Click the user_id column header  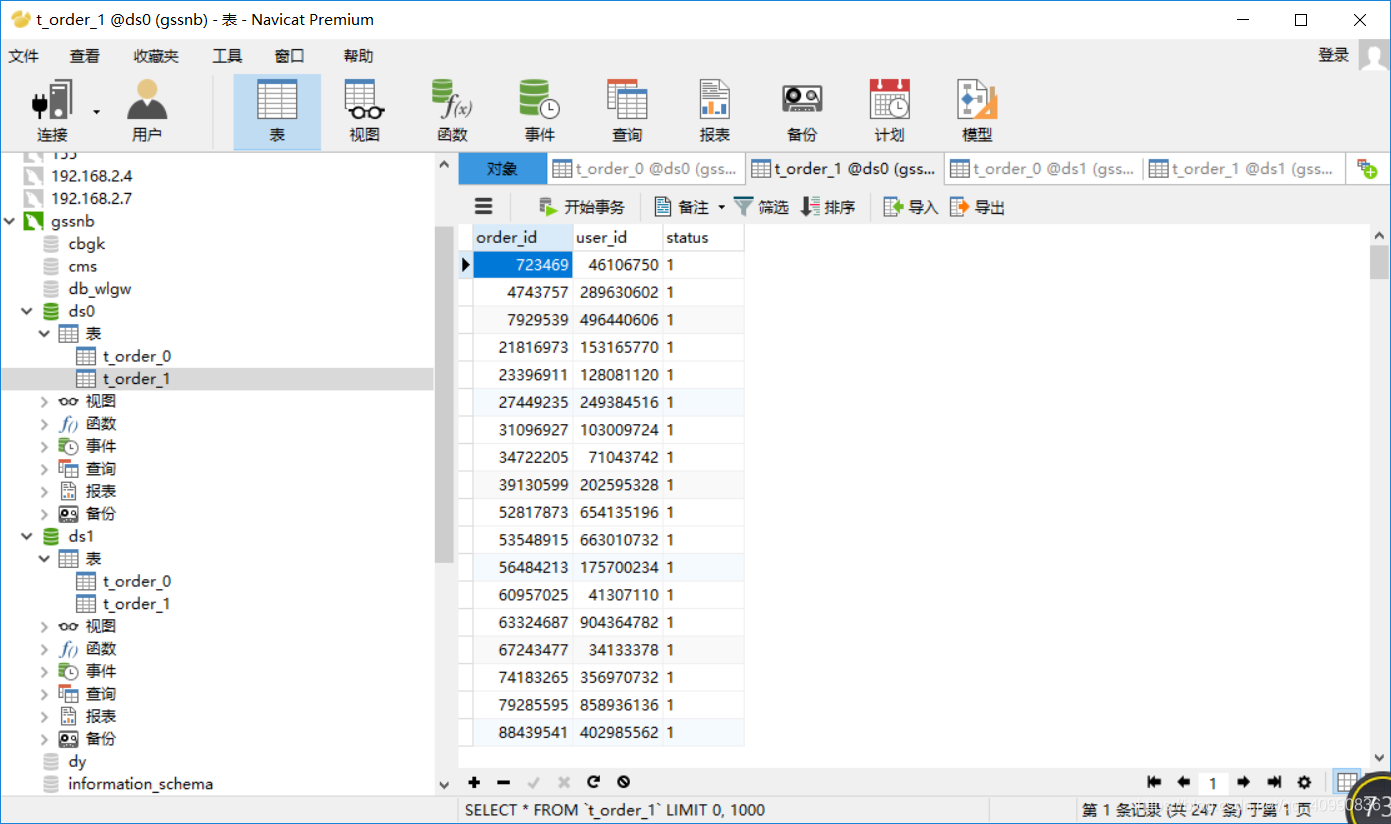click(618, 237)
